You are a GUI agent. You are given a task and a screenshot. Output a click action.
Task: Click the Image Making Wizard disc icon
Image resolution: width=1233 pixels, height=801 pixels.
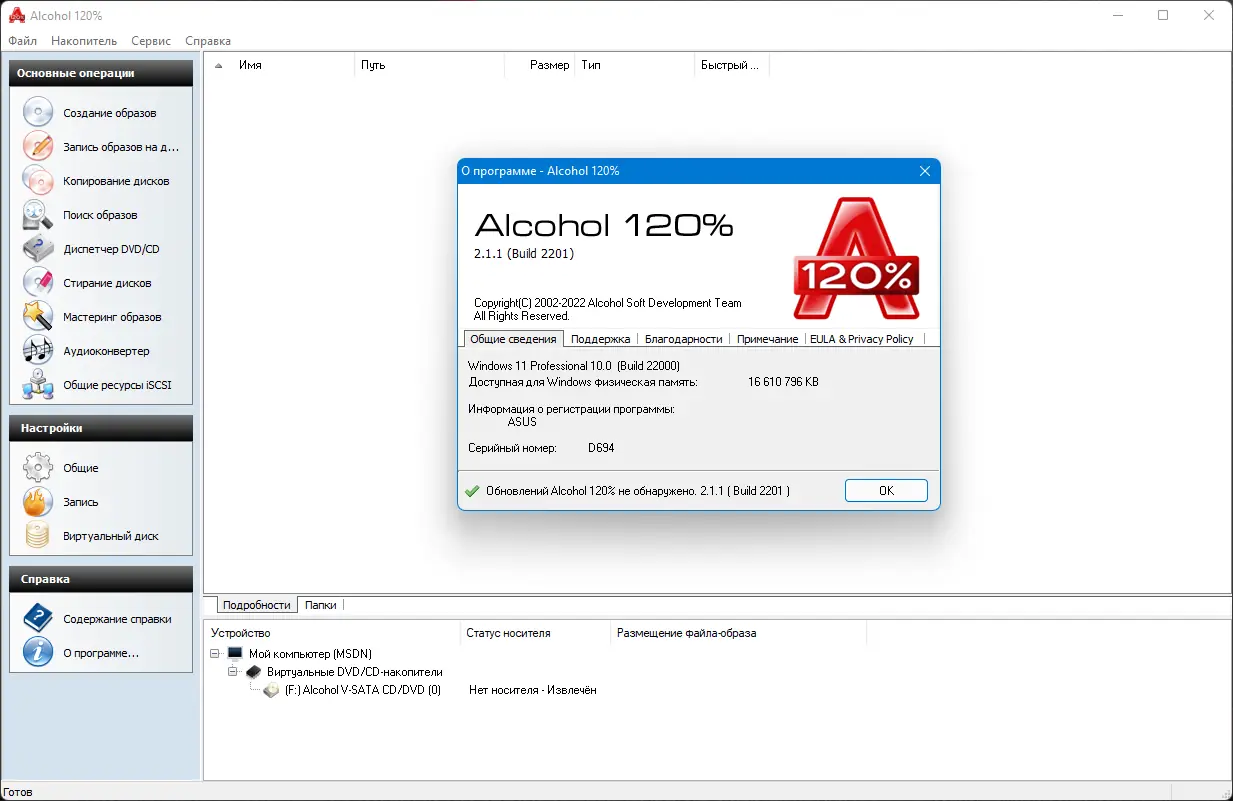coord(37,113)
